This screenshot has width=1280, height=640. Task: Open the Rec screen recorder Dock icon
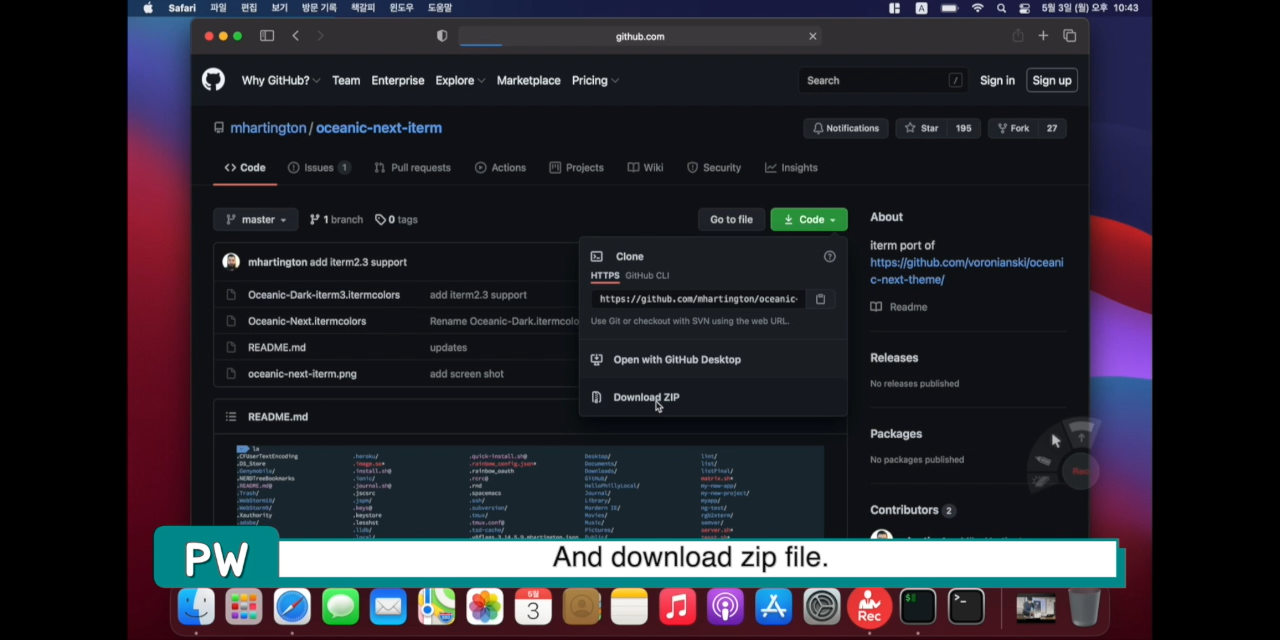(870, 606)
